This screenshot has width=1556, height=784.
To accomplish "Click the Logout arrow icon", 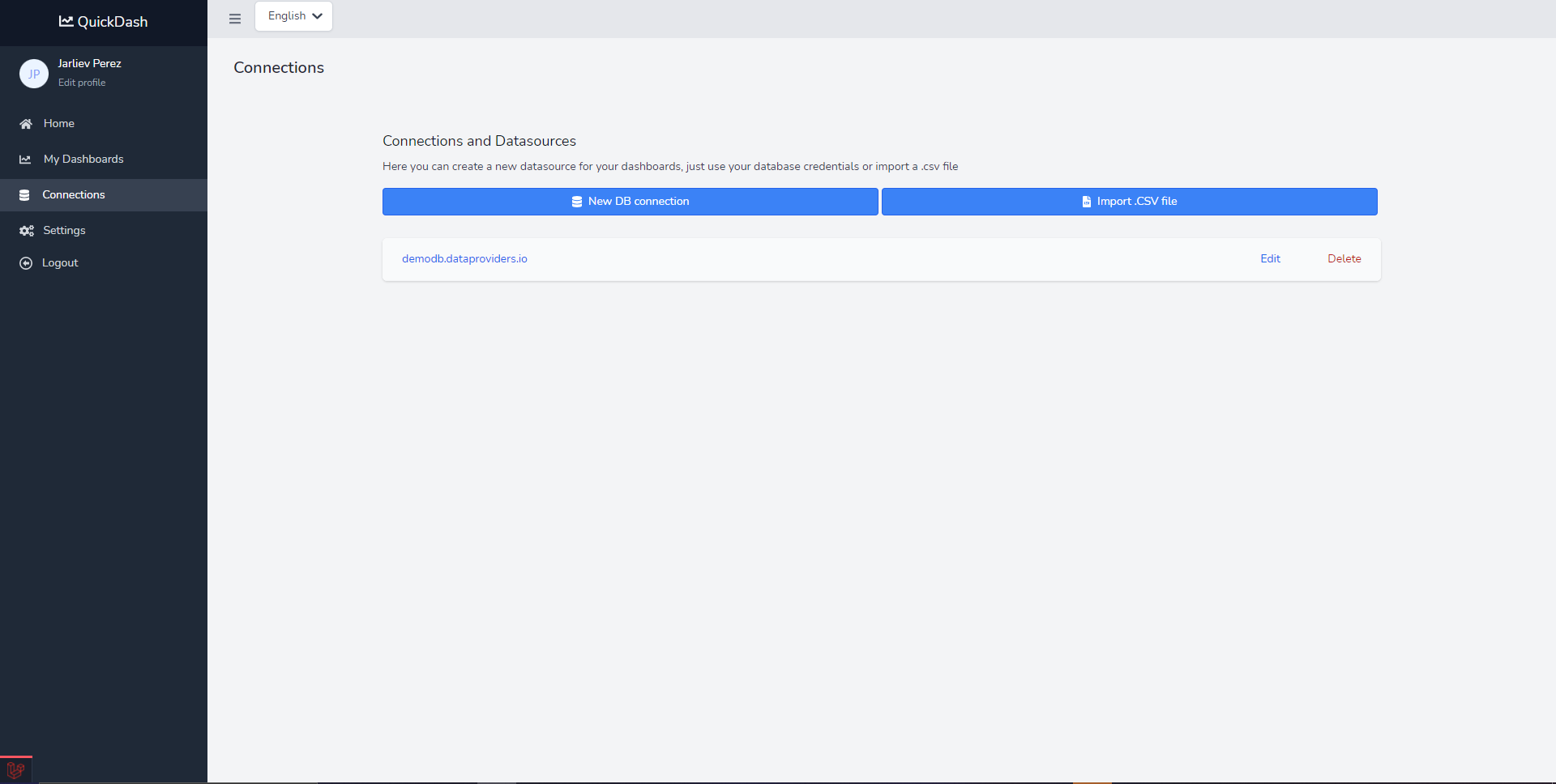I will click(26, 263).
